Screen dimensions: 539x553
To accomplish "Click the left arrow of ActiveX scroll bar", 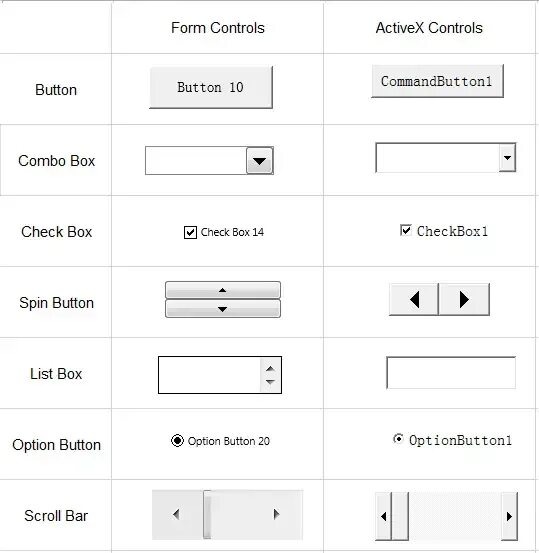I will [x=383, y=516].
